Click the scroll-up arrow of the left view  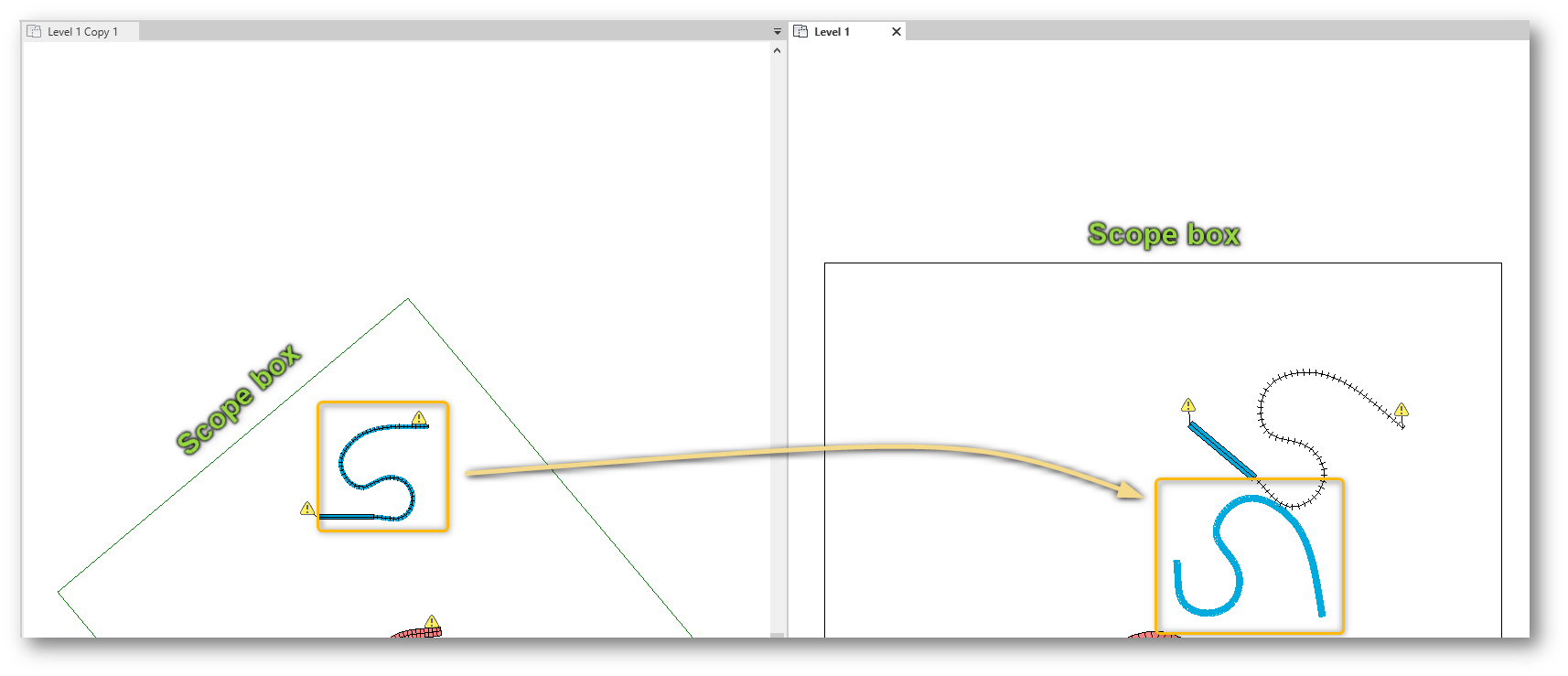tap(777, 50)
